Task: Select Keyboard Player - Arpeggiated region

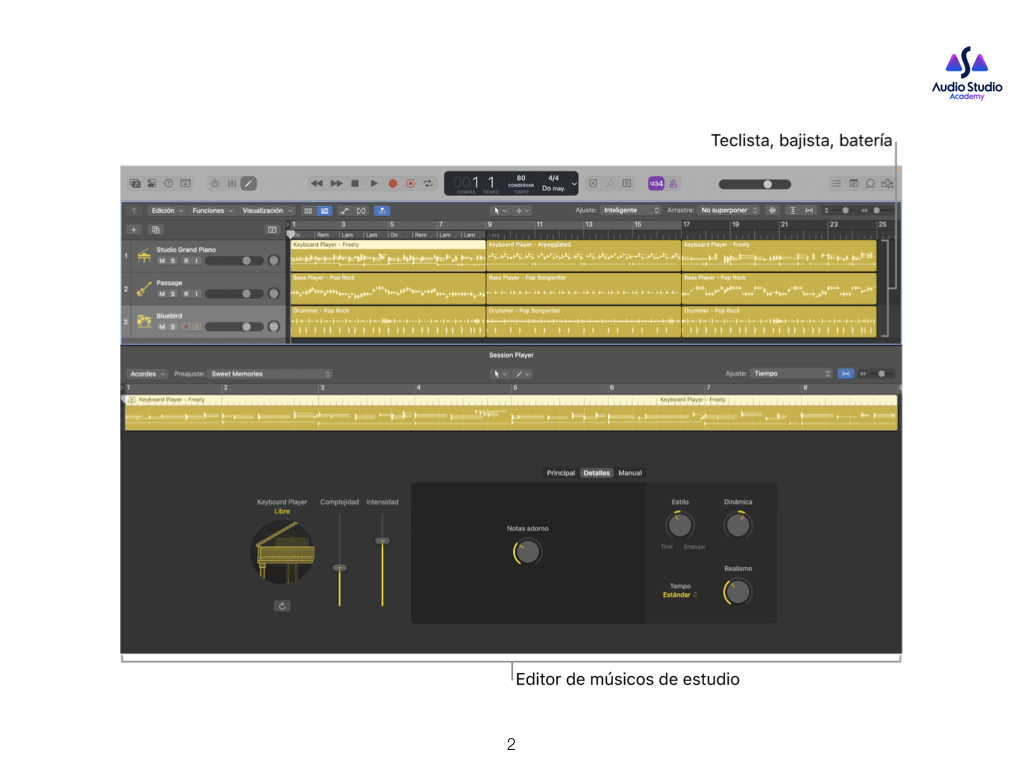Action: (x=583, y=255)
